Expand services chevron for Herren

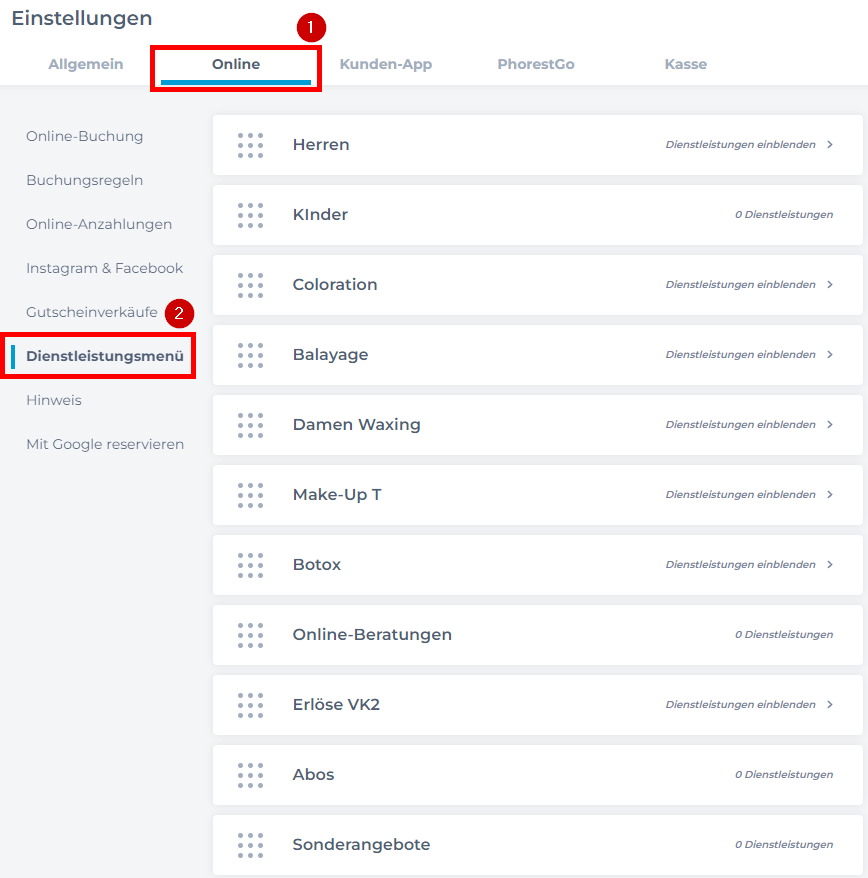pyautogui.click(x=830, y=144)
